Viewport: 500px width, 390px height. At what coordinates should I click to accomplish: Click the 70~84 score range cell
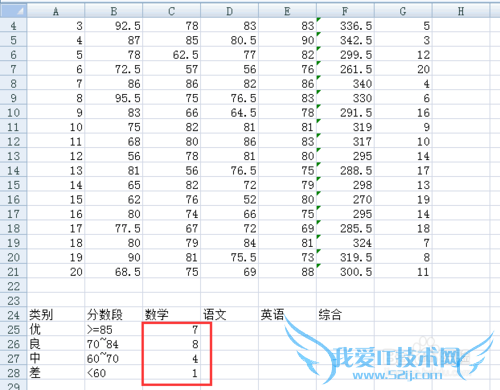point(114,344)
